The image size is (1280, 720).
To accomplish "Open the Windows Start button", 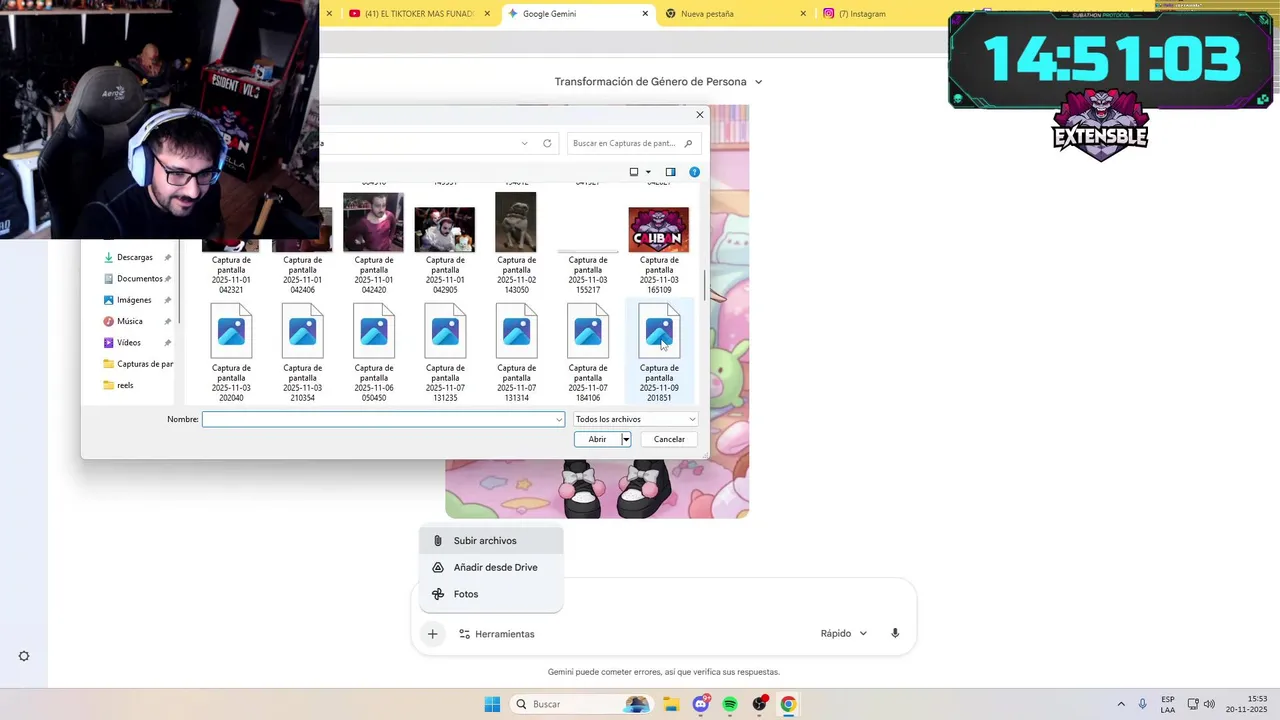I will click(492, 704).
